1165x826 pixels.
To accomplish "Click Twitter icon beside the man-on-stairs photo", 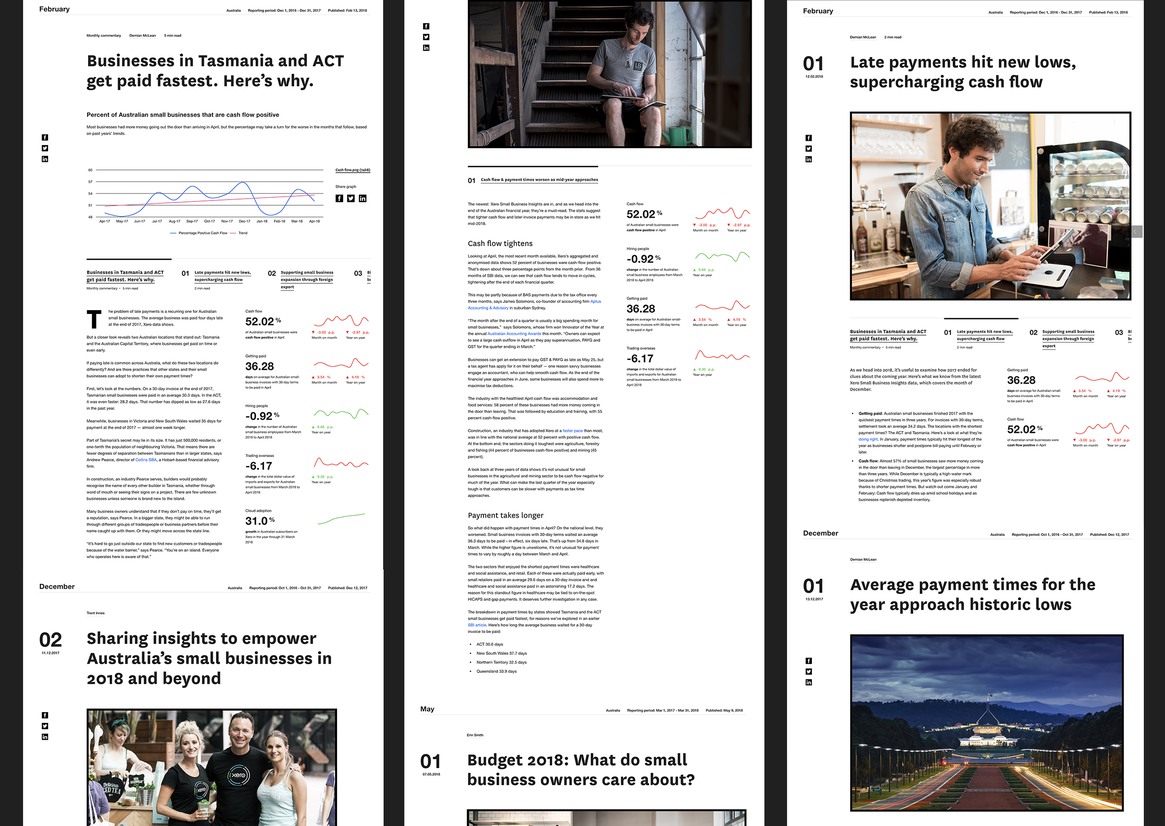I will pos(426,37).
